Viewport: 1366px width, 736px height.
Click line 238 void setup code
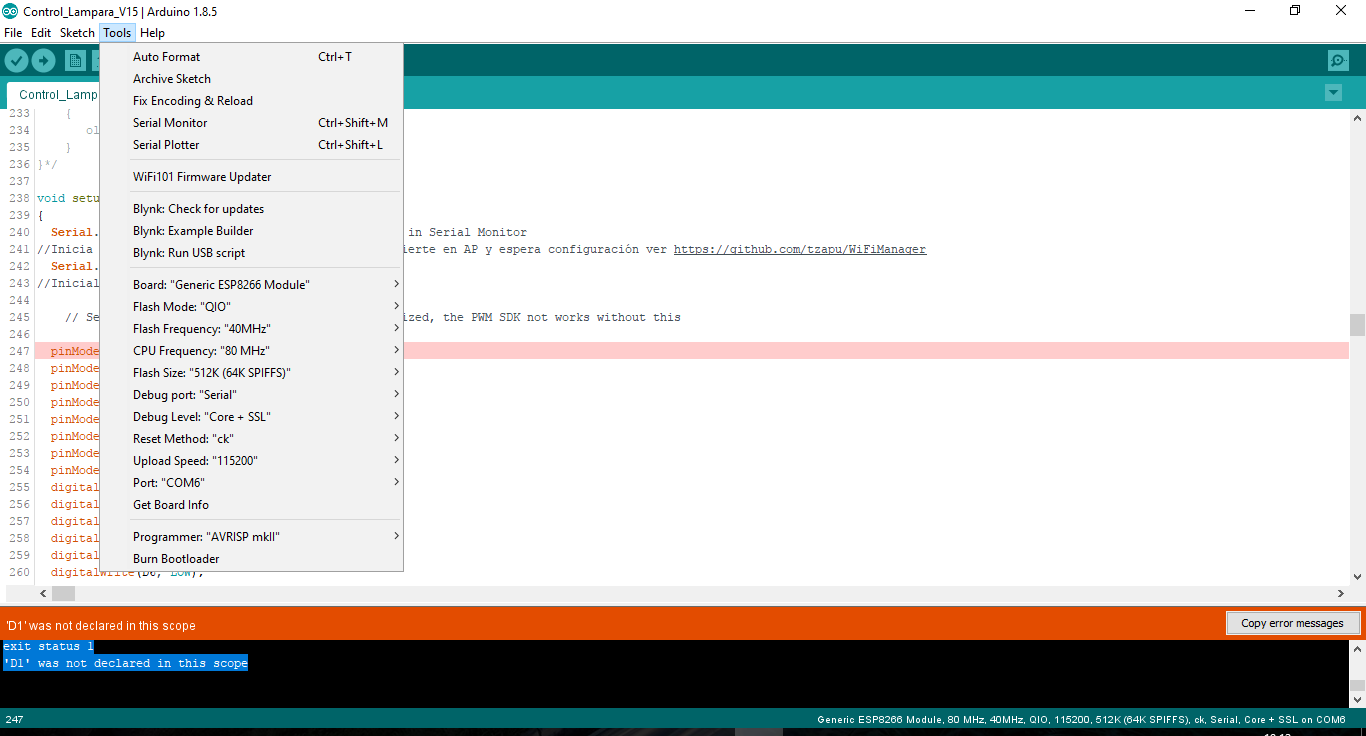[67, 198]
